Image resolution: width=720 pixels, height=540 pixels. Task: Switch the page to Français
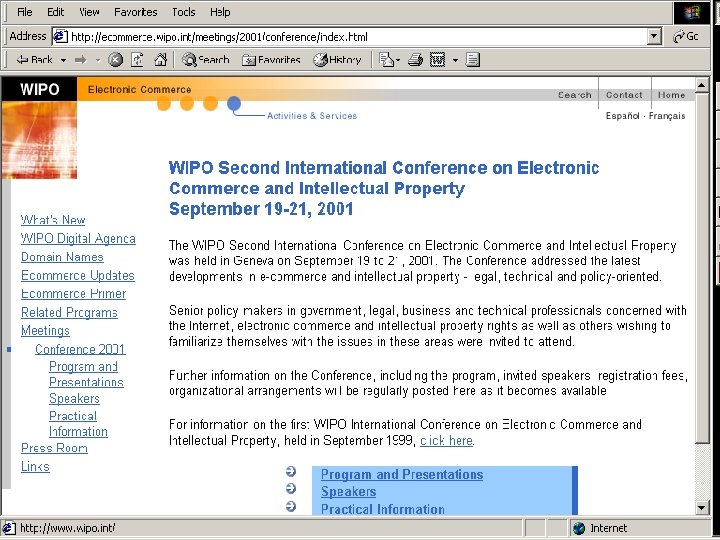(667, 116)
